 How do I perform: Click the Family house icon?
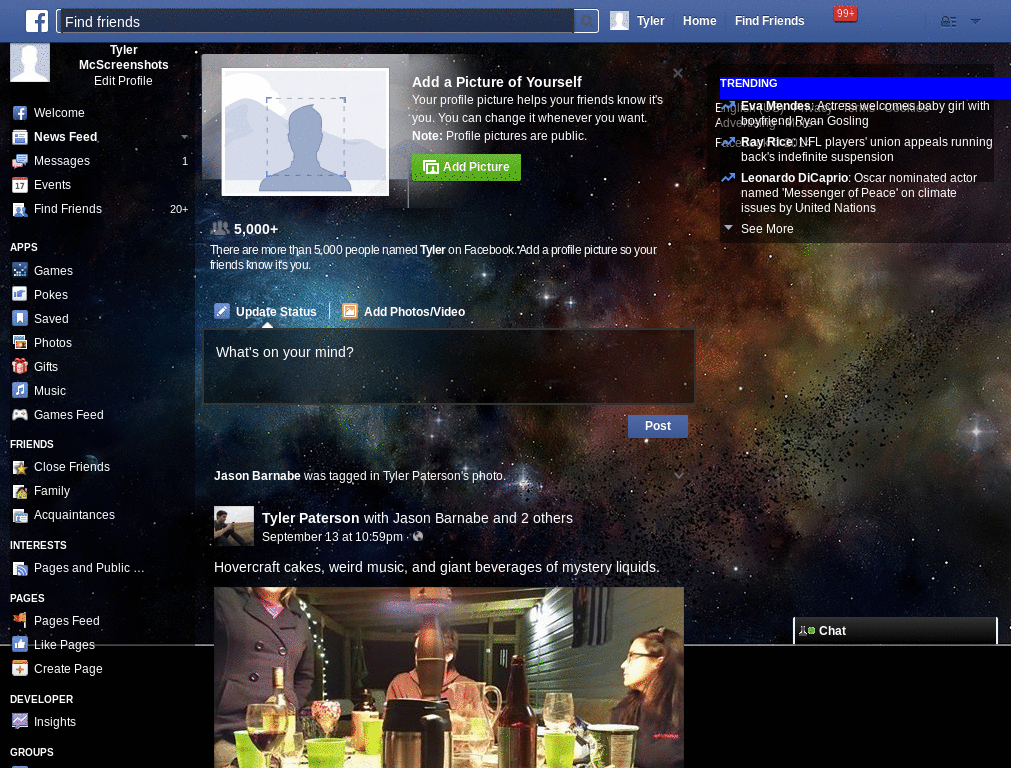20,491
